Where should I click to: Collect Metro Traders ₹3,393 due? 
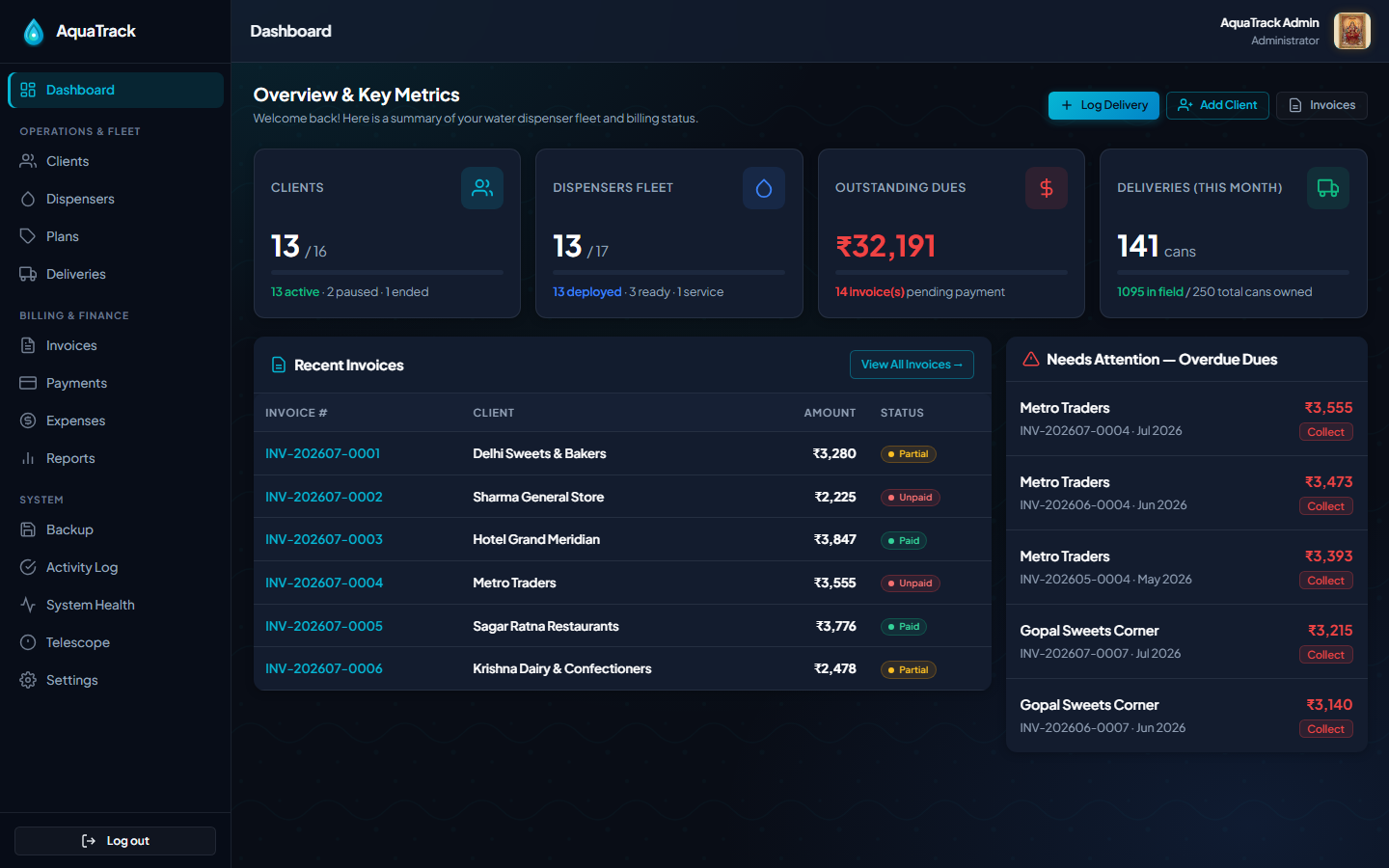pos(1325,581)
